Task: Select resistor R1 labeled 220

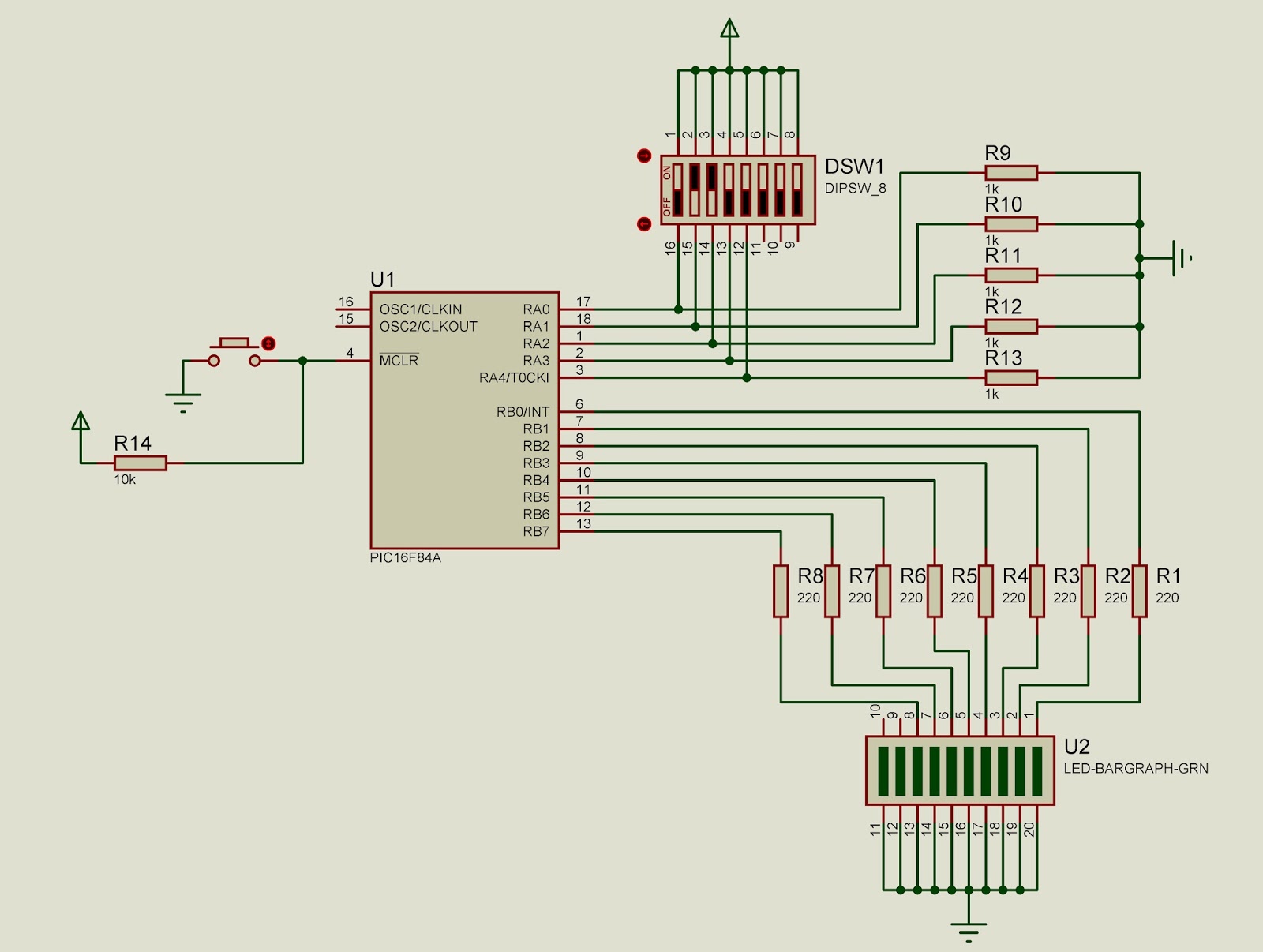Action: 1139,592
